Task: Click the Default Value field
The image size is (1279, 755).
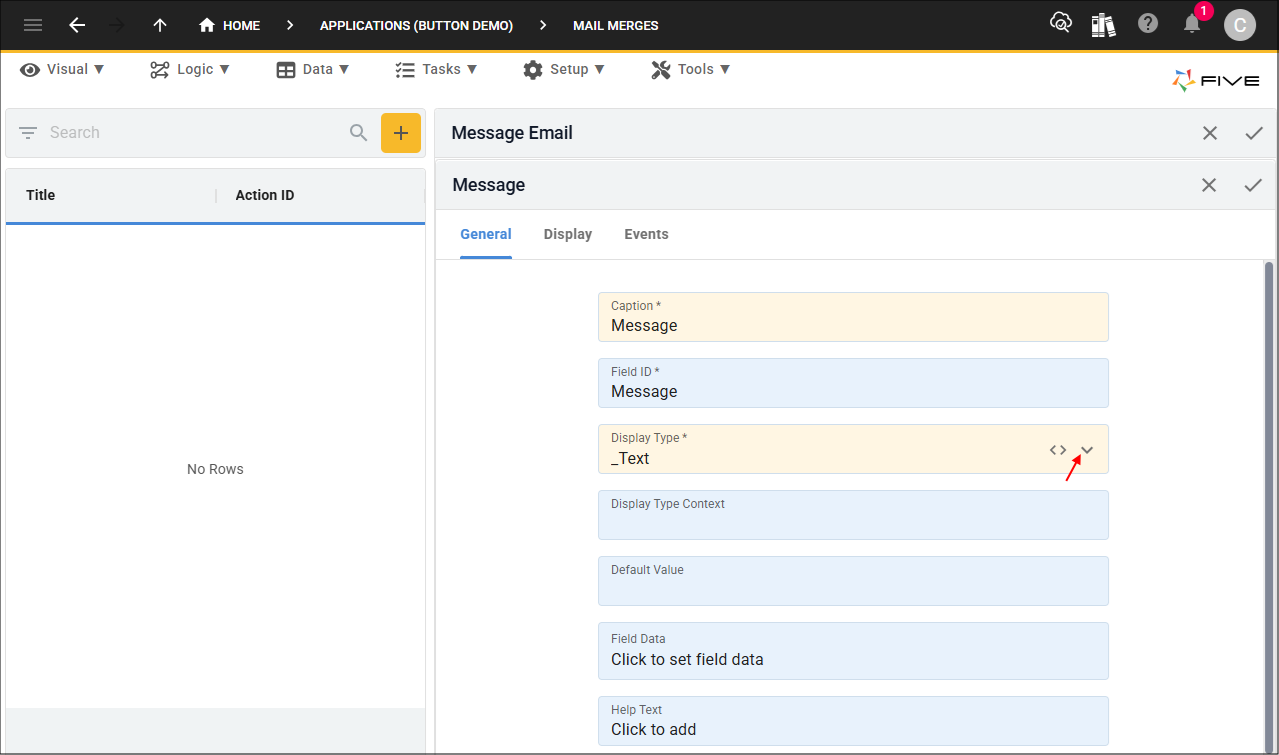Action: tap(853, 581)
